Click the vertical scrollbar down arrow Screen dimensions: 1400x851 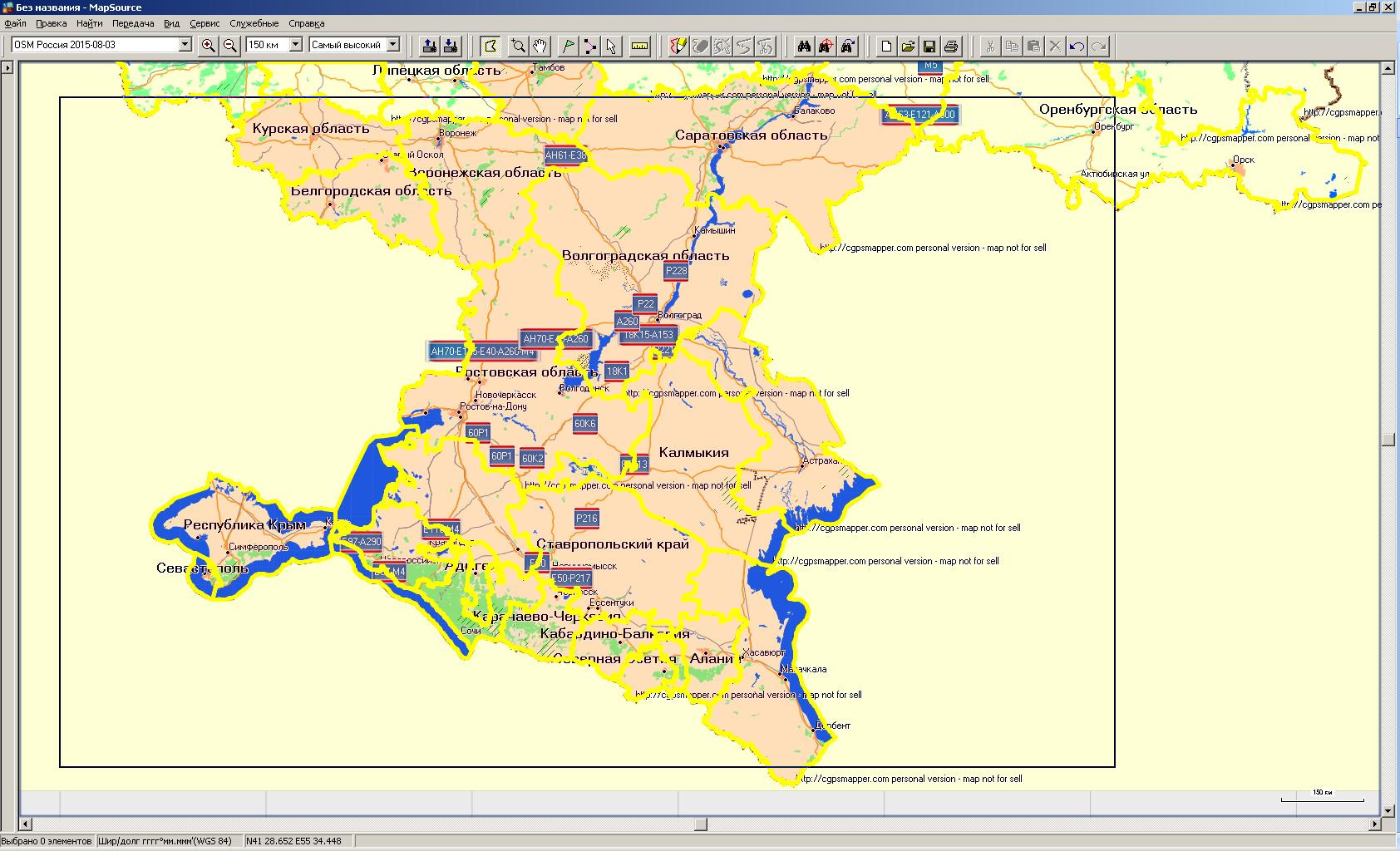point(1388,810)
